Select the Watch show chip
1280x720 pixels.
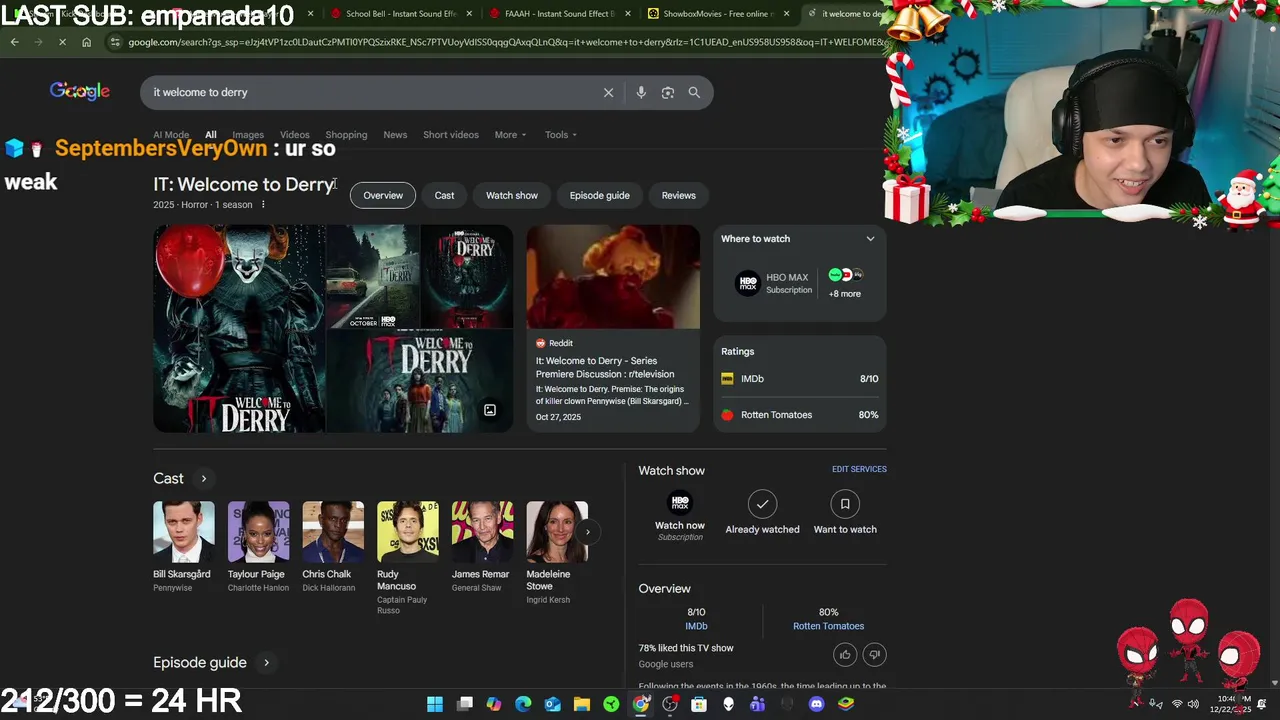(x=512, y=195)
